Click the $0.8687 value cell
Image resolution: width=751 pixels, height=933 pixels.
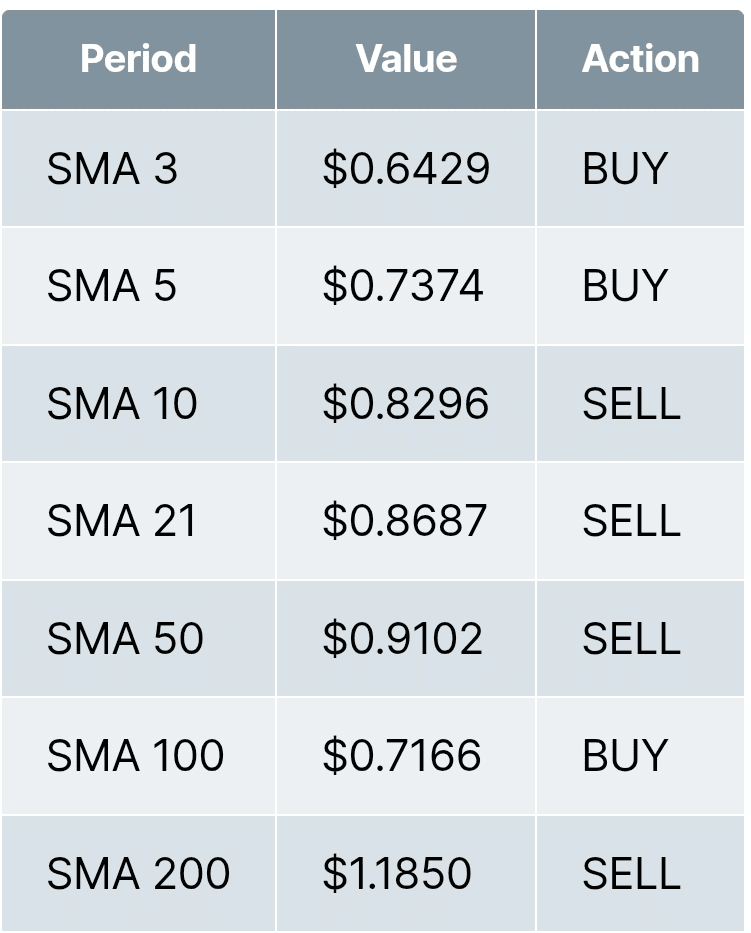405,521
